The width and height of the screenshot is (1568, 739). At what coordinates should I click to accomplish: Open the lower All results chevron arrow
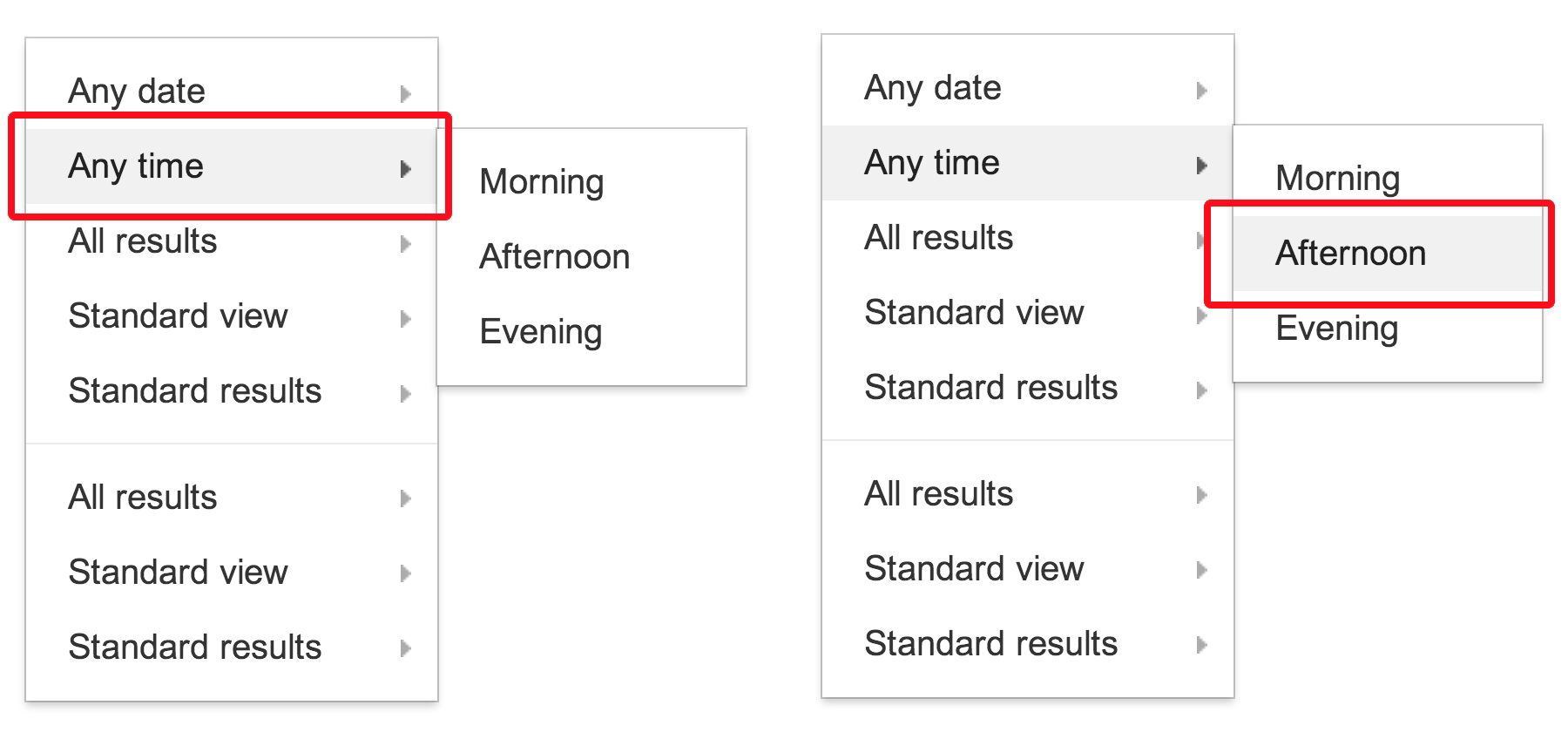point(1203,495)
